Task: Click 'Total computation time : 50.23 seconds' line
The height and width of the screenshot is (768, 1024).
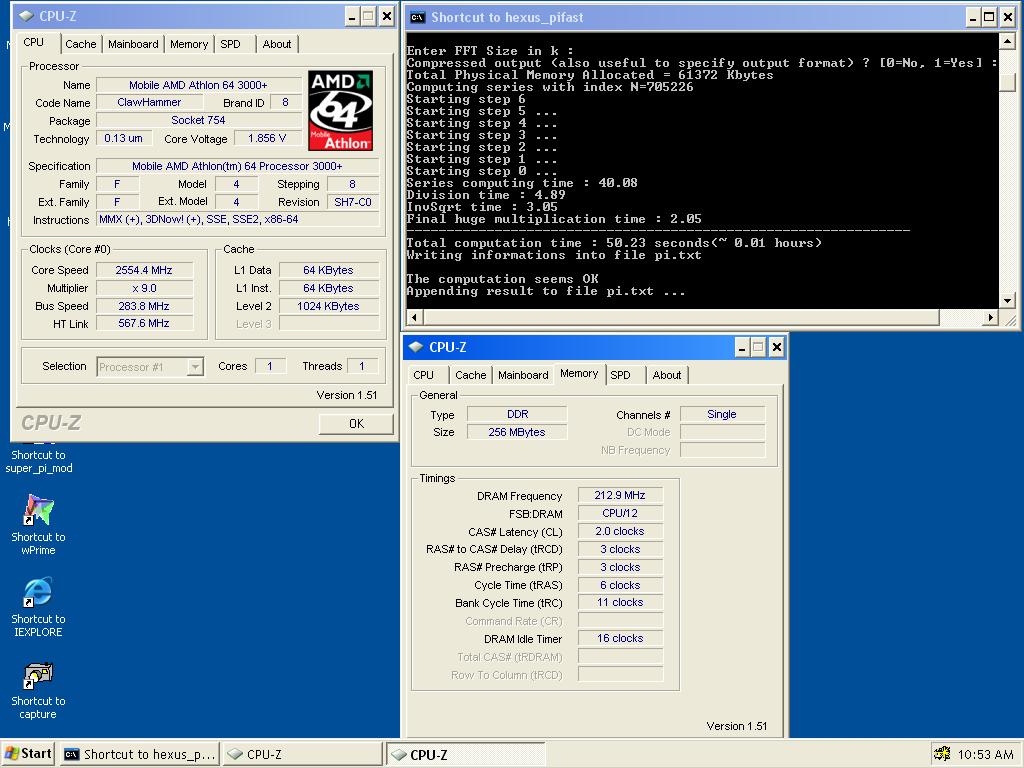Action: pyautogui.click(x=614, y=243)
